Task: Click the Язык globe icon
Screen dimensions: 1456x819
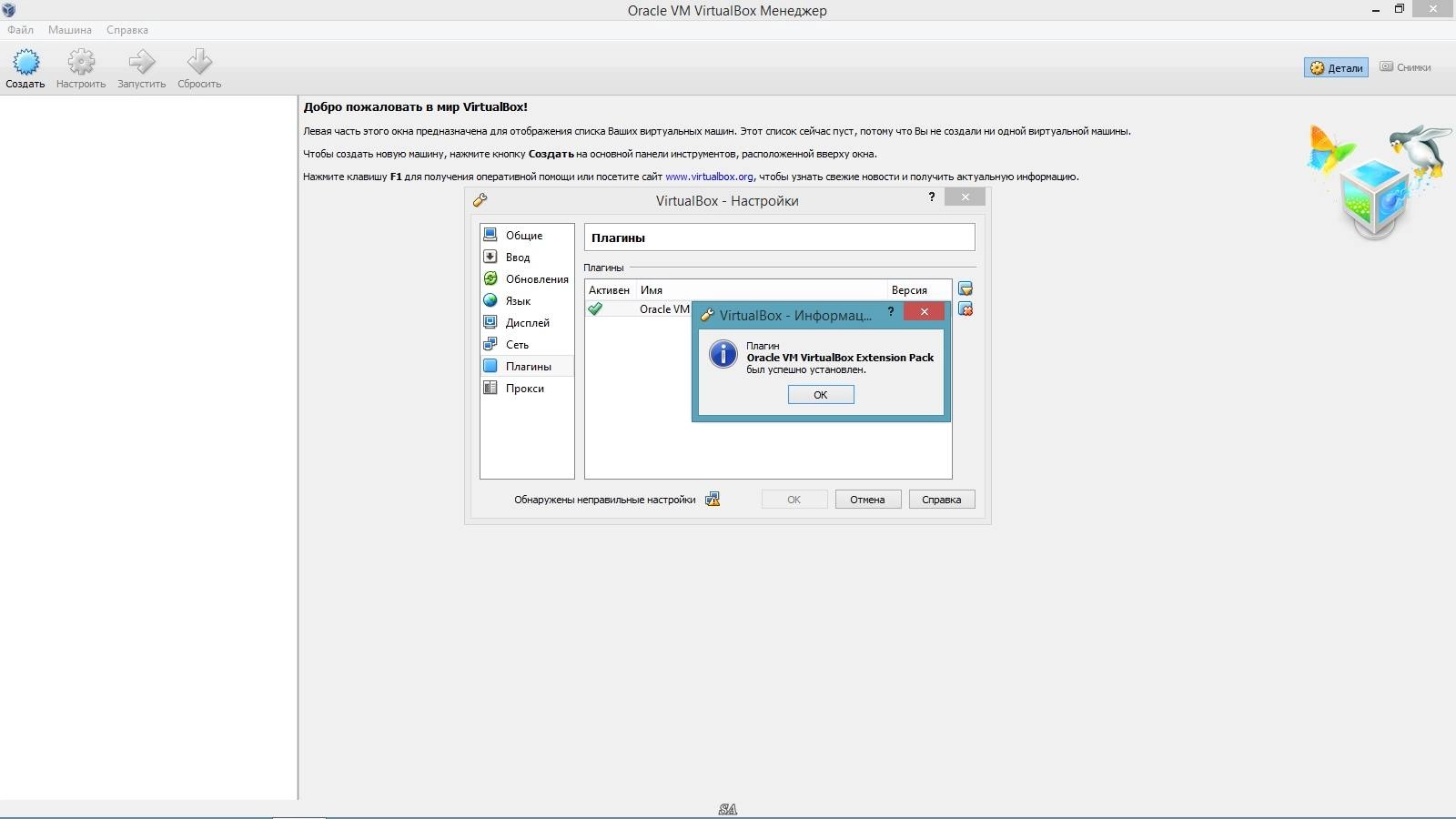Action: 490,299
